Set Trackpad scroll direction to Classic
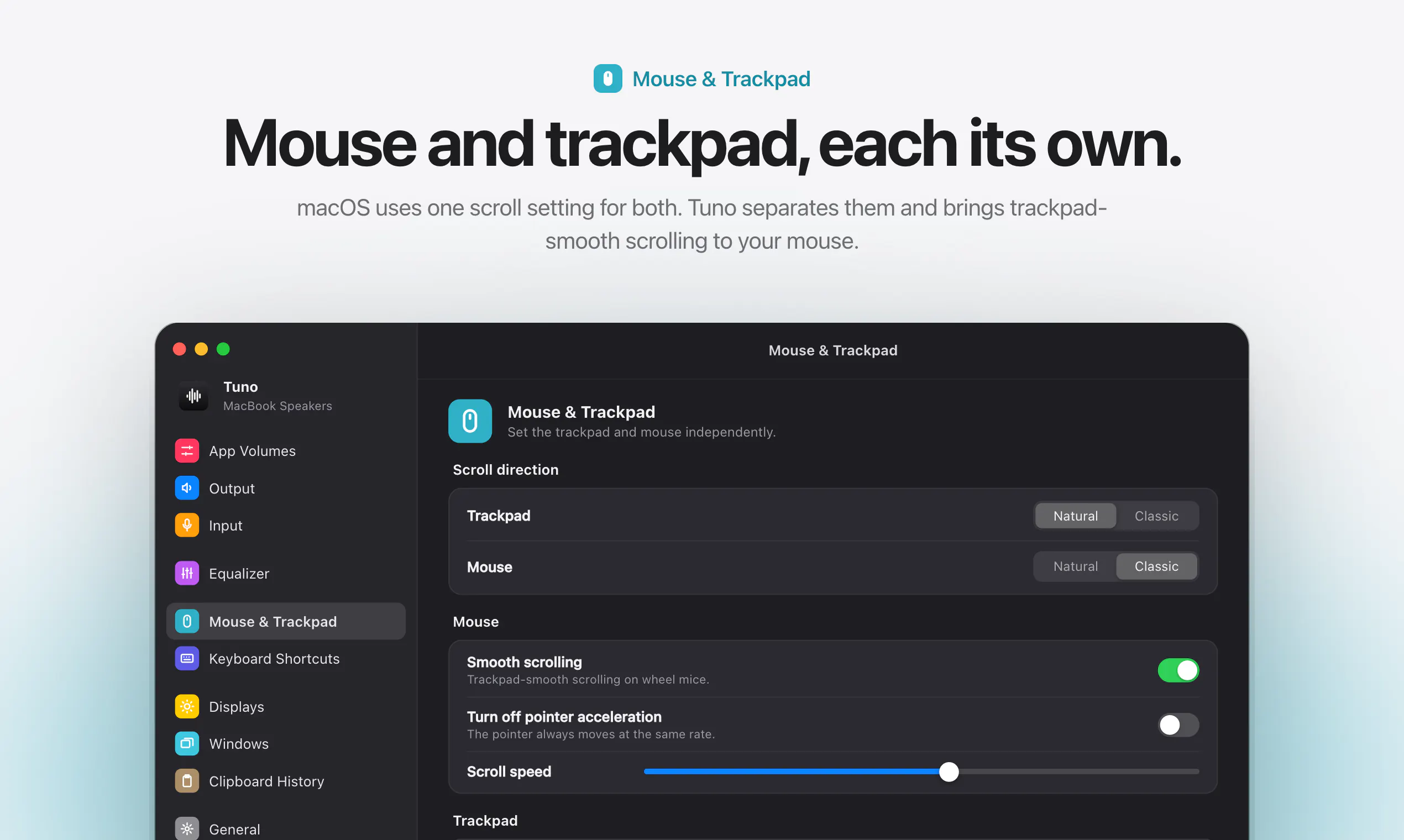This screenshot has height=840, width=1404. click(x=1156, y=516)
